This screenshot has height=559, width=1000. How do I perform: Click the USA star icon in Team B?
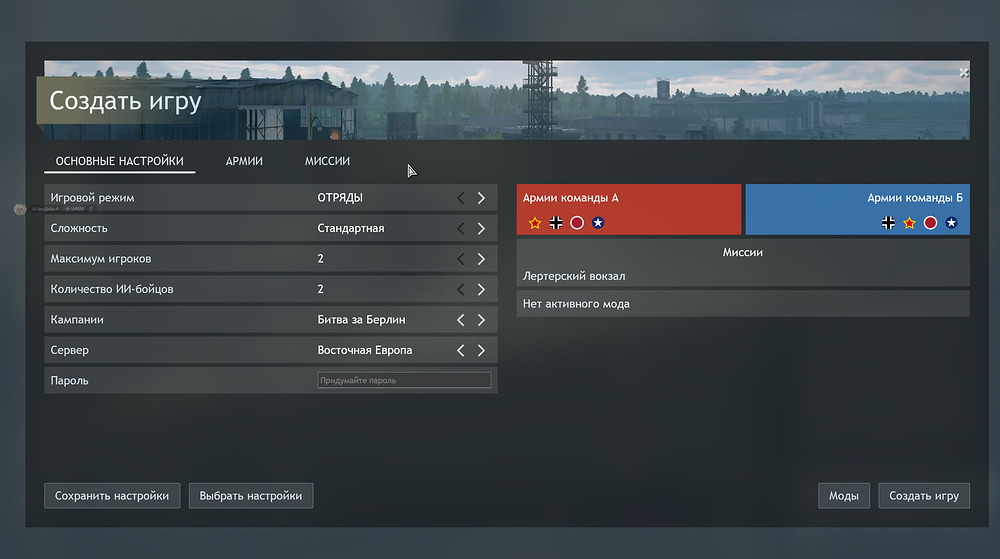951,223
